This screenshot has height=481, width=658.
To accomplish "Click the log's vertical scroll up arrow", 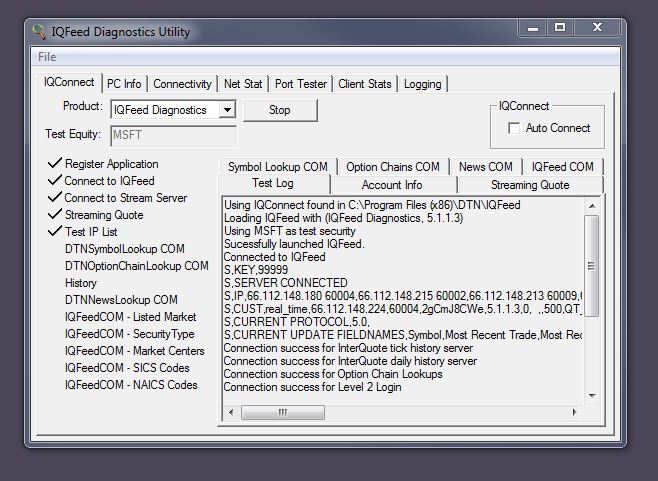I will [592, 206].
